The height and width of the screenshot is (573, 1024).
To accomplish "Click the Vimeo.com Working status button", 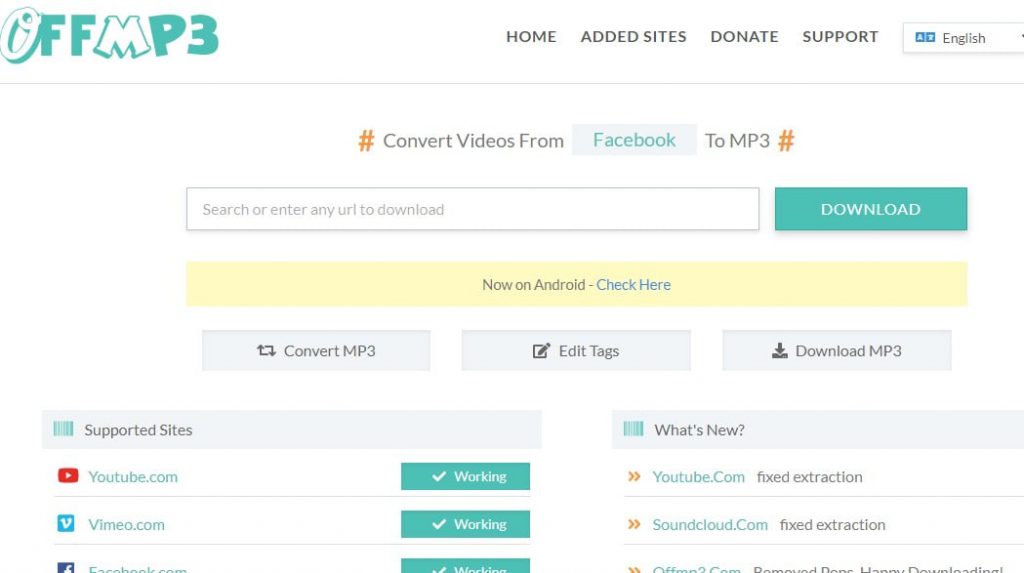I will click(466, 524).
